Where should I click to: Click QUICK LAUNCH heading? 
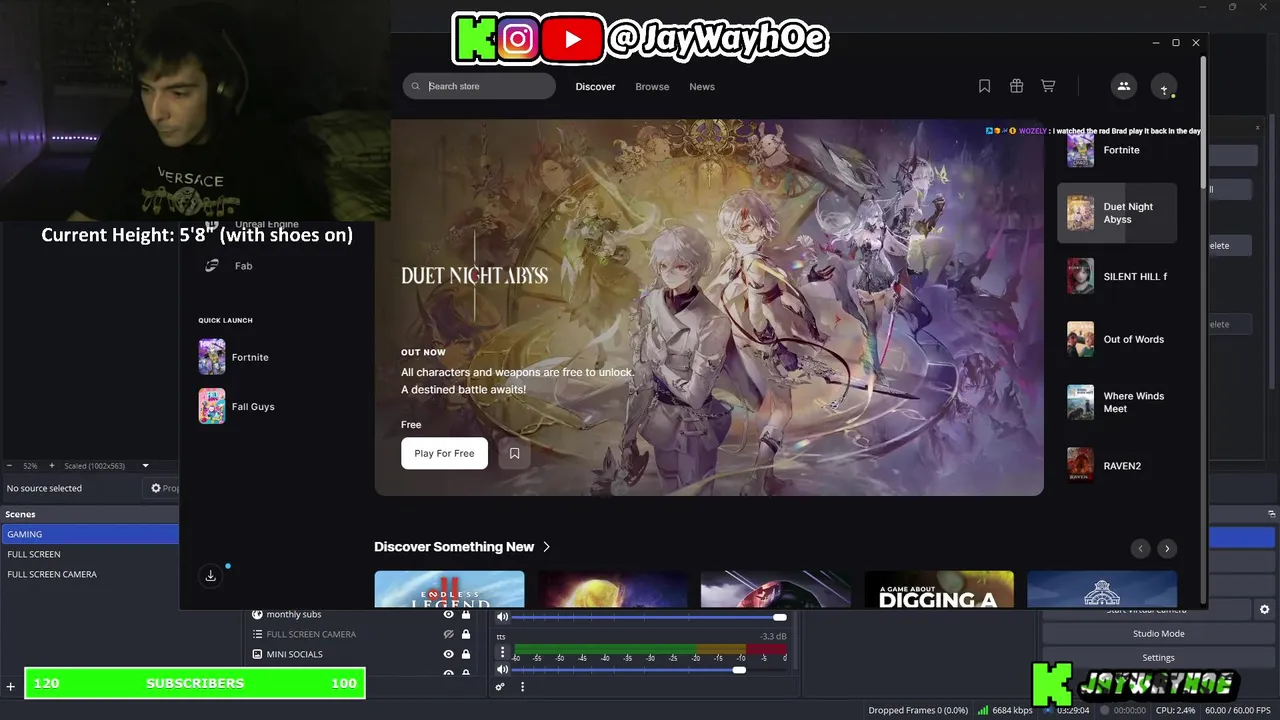click(x=225, y=320)
